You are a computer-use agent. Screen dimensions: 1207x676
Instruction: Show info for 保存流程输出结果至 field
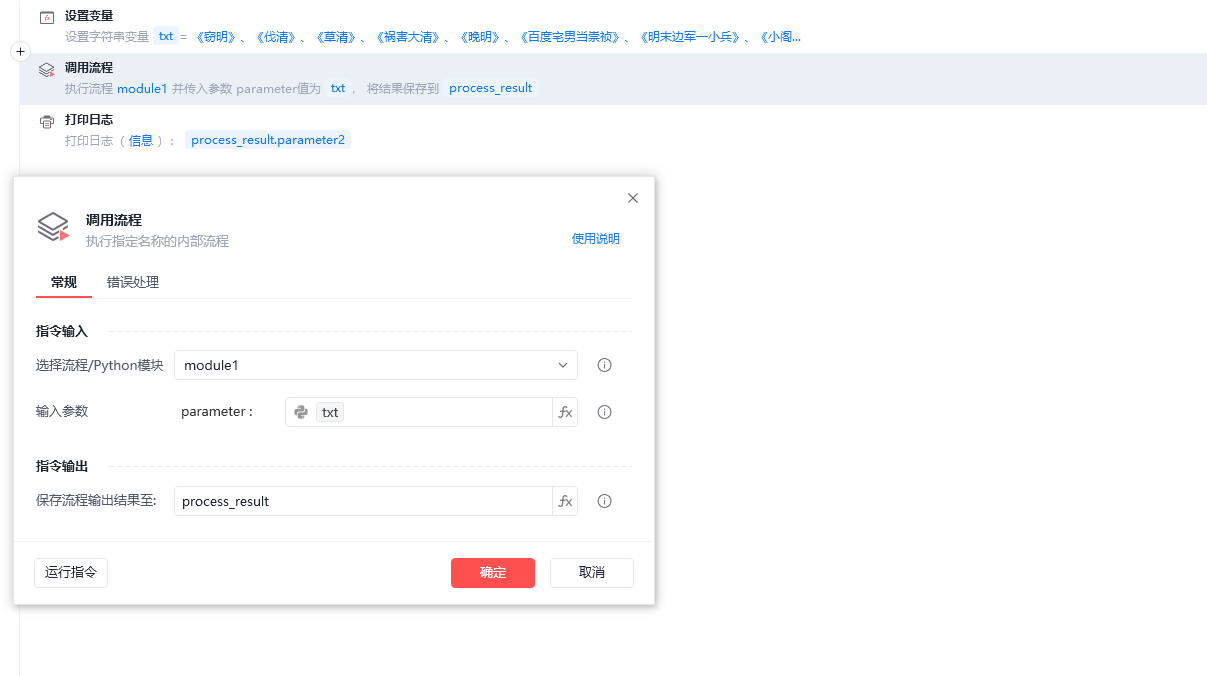click(604, 501)
